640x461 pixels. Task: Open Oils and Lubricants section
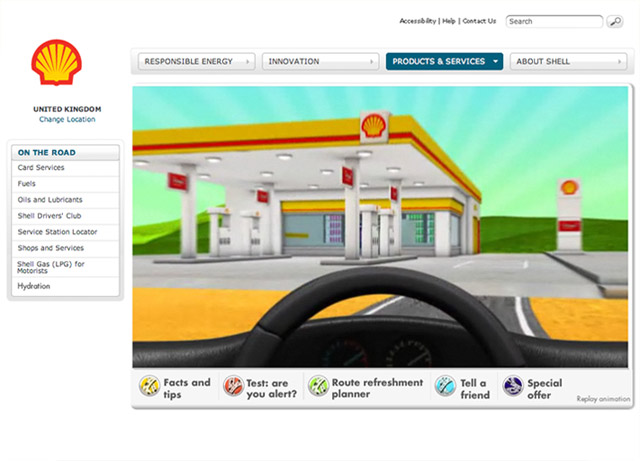pos(50,200)
